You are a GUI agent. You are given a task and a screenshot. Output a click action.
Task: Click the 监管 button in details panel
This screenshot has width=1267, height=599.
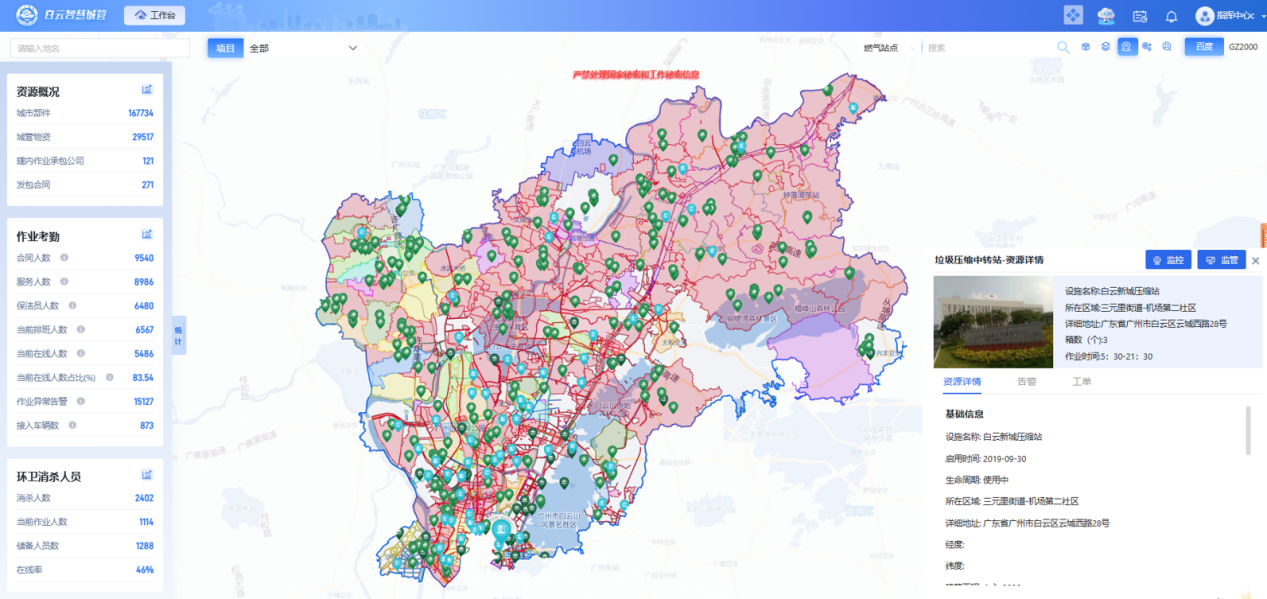coord(1221,260)
